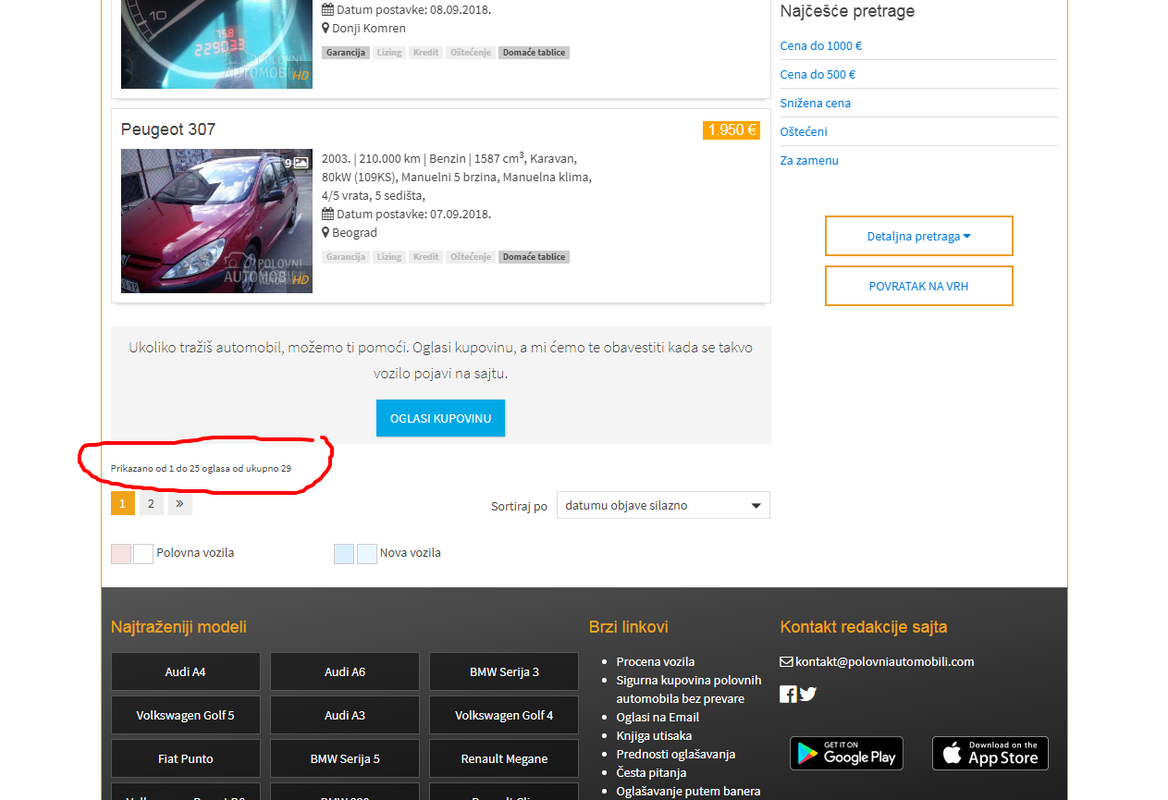Open the Facebook page icon
The image size is (1168, 800).
click(x=788, y=694)
